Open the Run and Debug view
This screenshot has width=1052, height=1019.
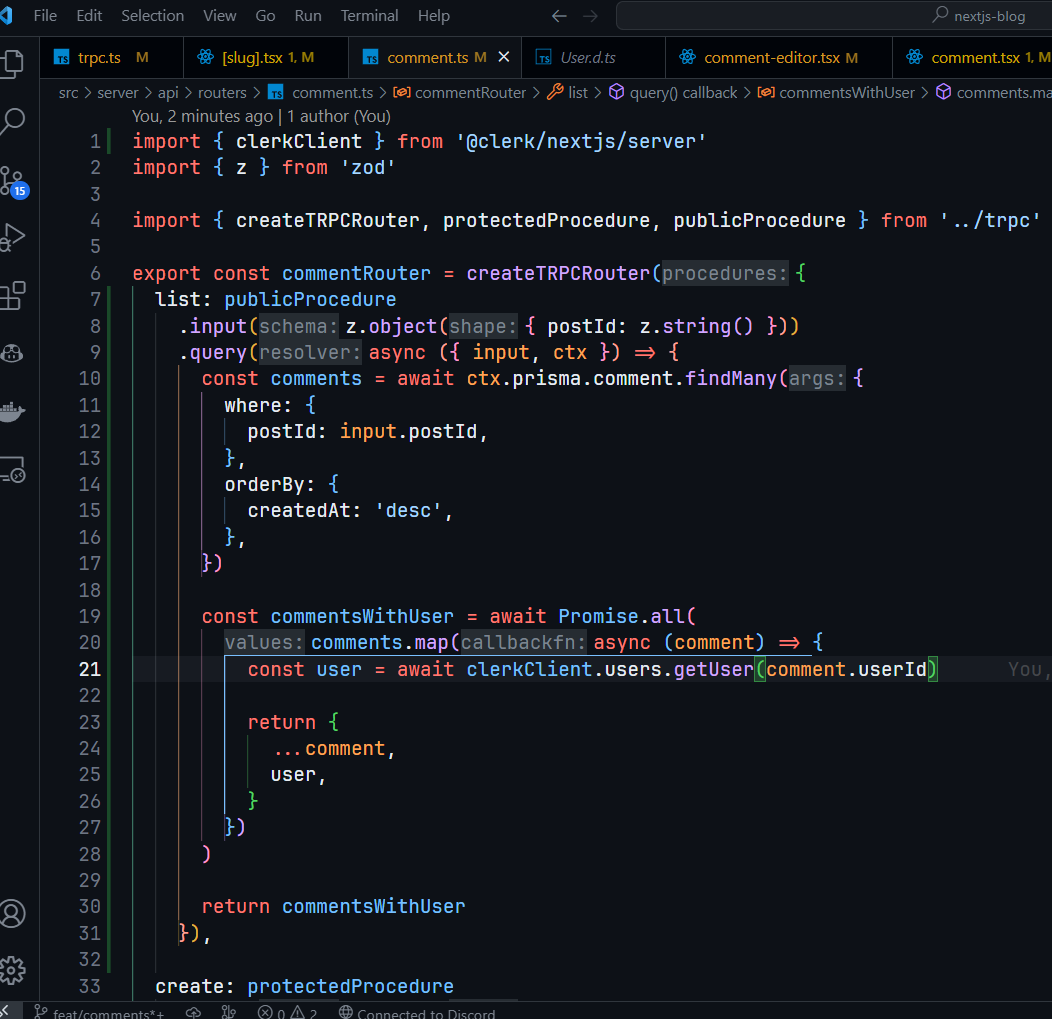point(14,238)
